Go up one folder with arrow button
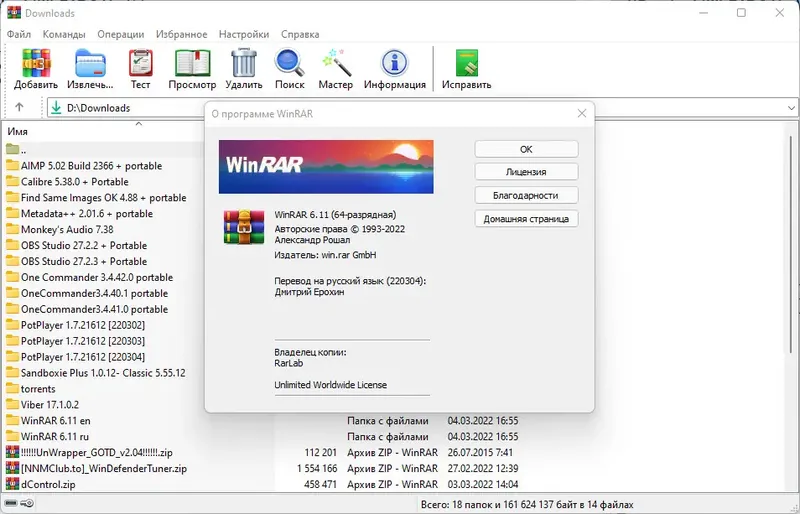The height and width of the screenshot is (514, 800). [x=19, y=107]
